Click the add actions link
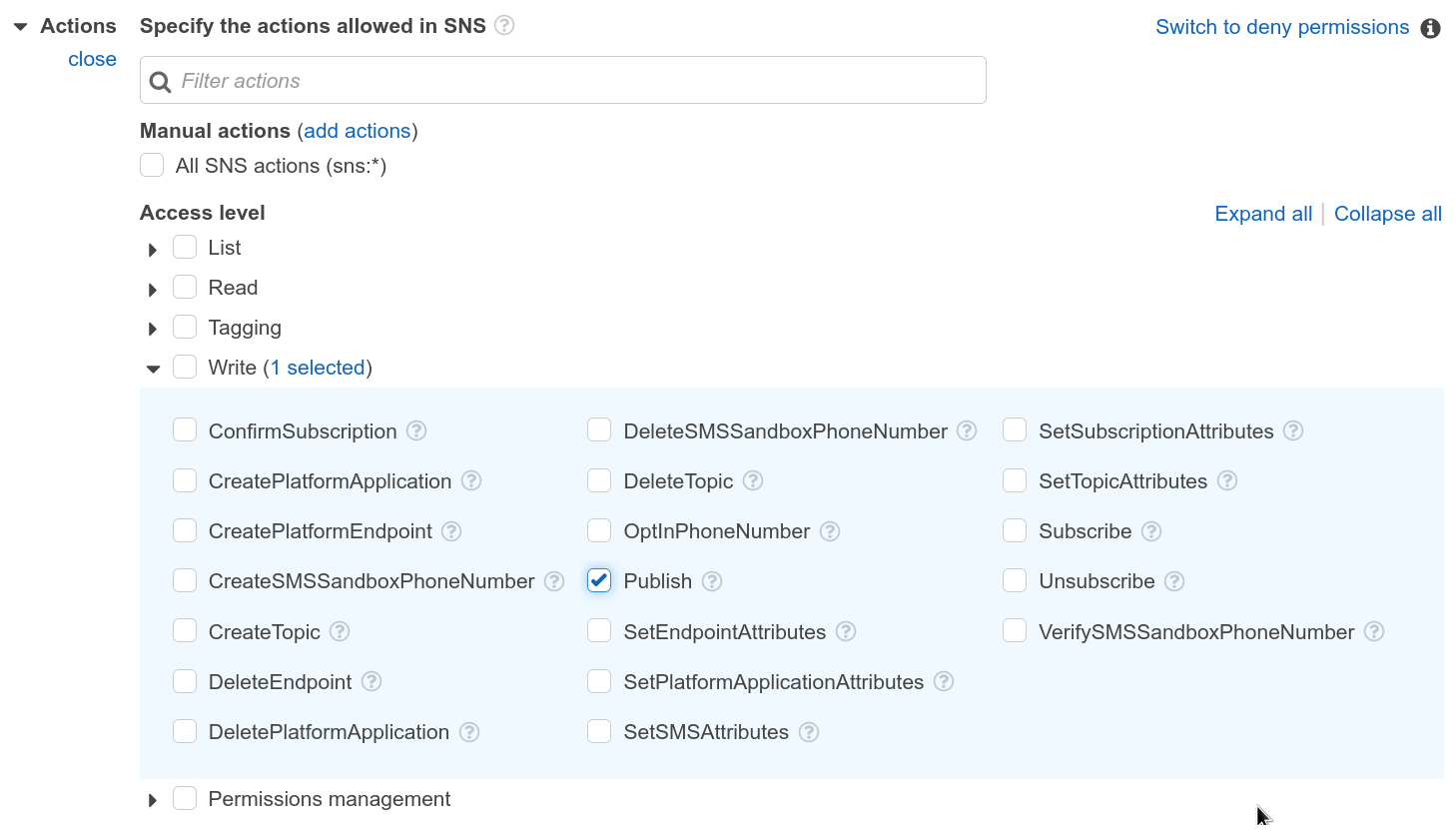 (x=358, y=131)
